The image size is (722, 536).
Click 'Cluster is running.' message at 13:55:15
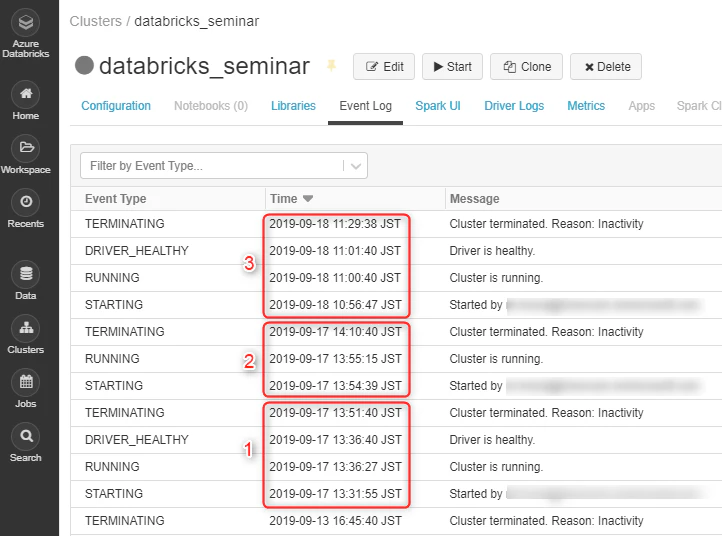(496, 359)
